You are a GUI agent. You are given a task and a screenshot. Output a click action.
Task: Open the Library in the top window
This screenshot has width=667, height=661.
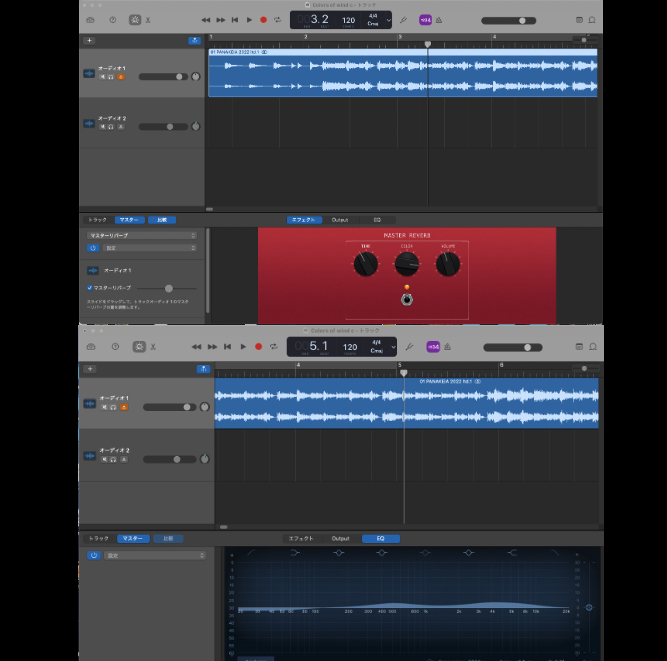(90, 20)
